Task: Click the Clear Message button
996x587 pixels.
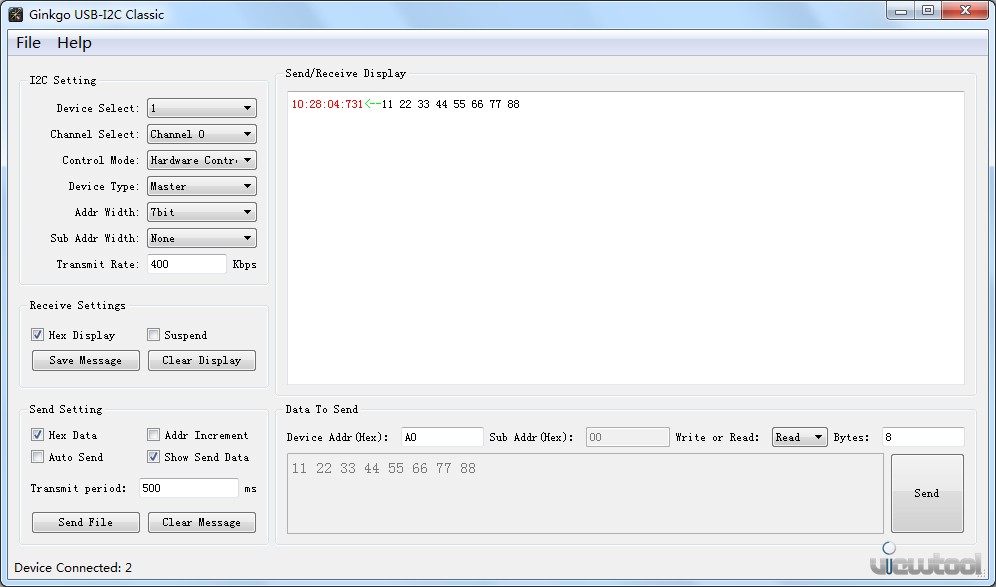Action: (x=202, y=522)
